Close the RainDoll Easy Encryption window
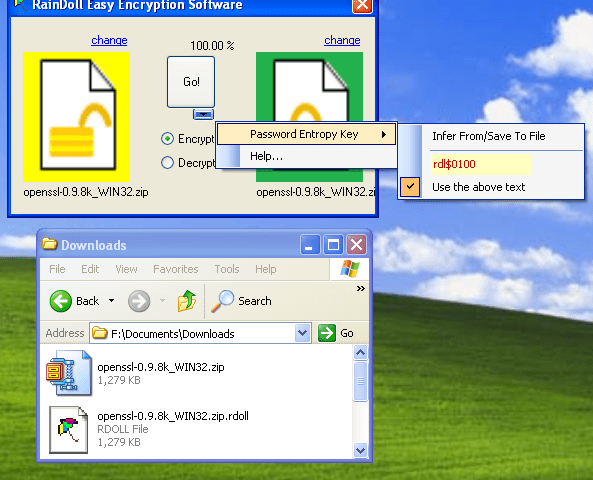 click(x=362, y=5)
